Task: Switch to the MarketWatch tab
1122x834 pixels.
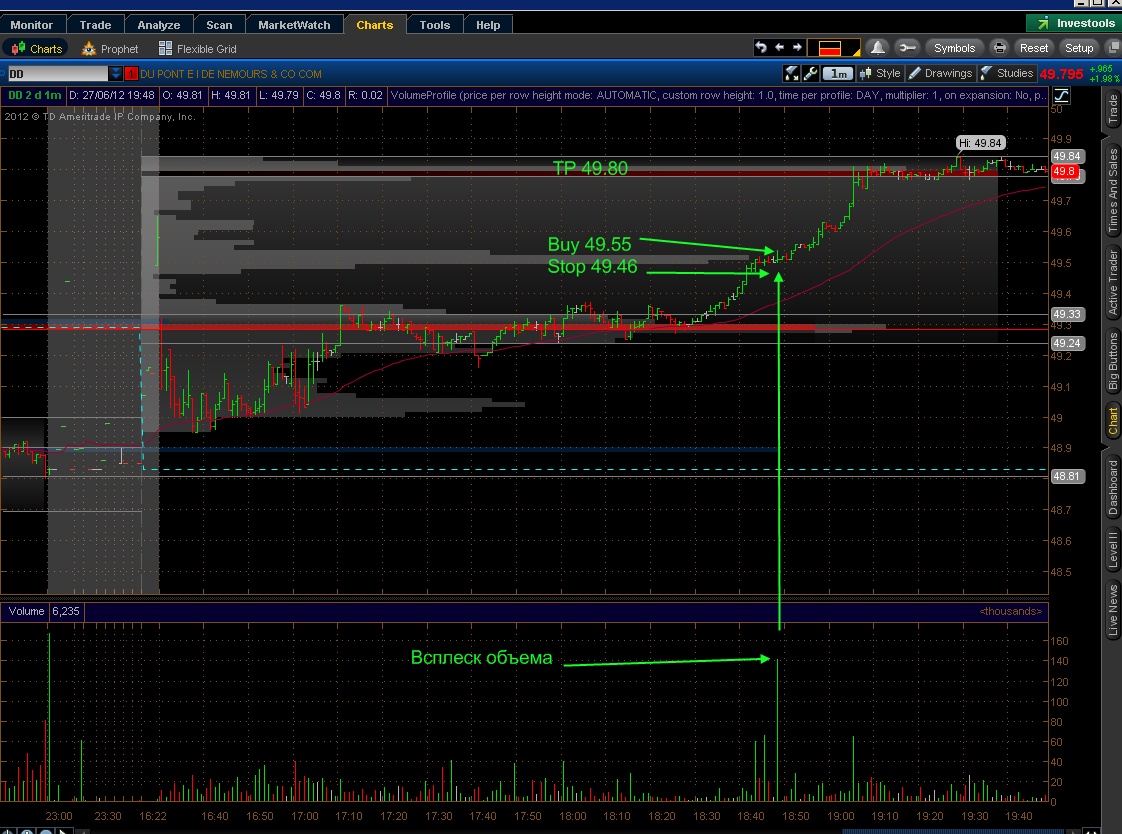Action: point(293,25)
